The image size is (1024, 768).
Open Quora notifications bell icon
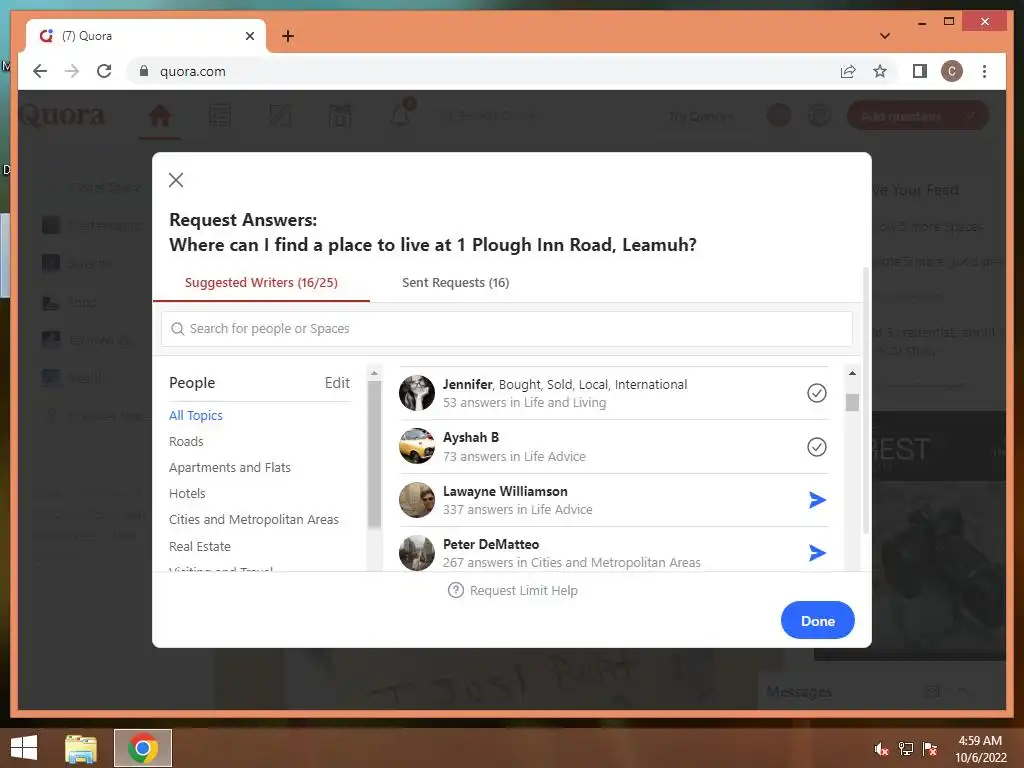tap(401, 116)
